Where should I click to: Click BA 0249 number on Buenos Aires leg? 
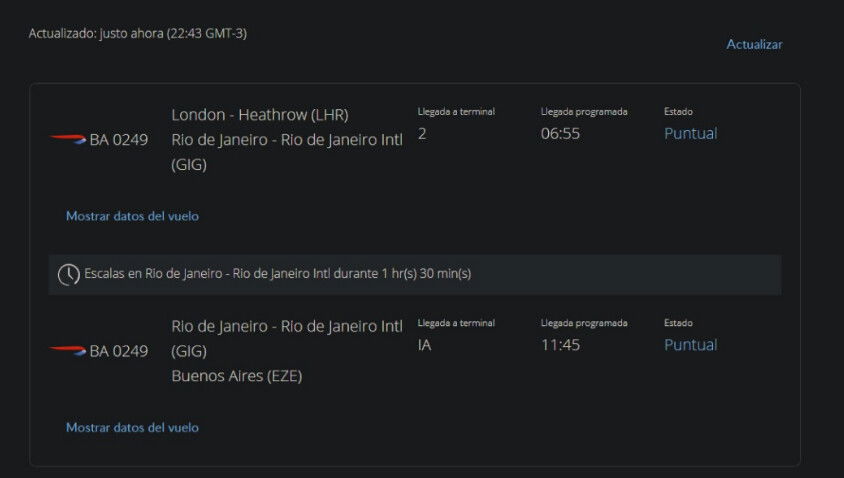[119, 351]
